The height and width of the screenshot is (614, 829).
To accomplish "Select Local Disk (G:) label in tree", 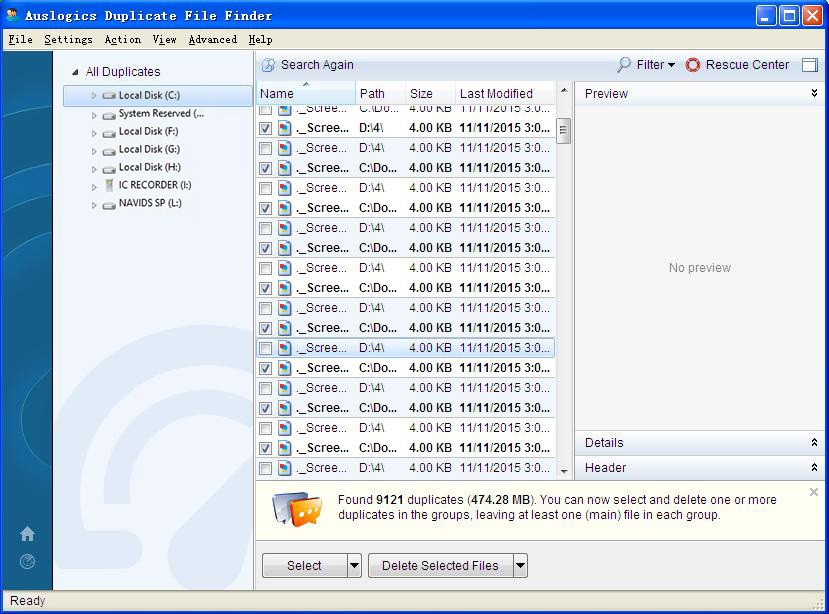I will point(149,149).
